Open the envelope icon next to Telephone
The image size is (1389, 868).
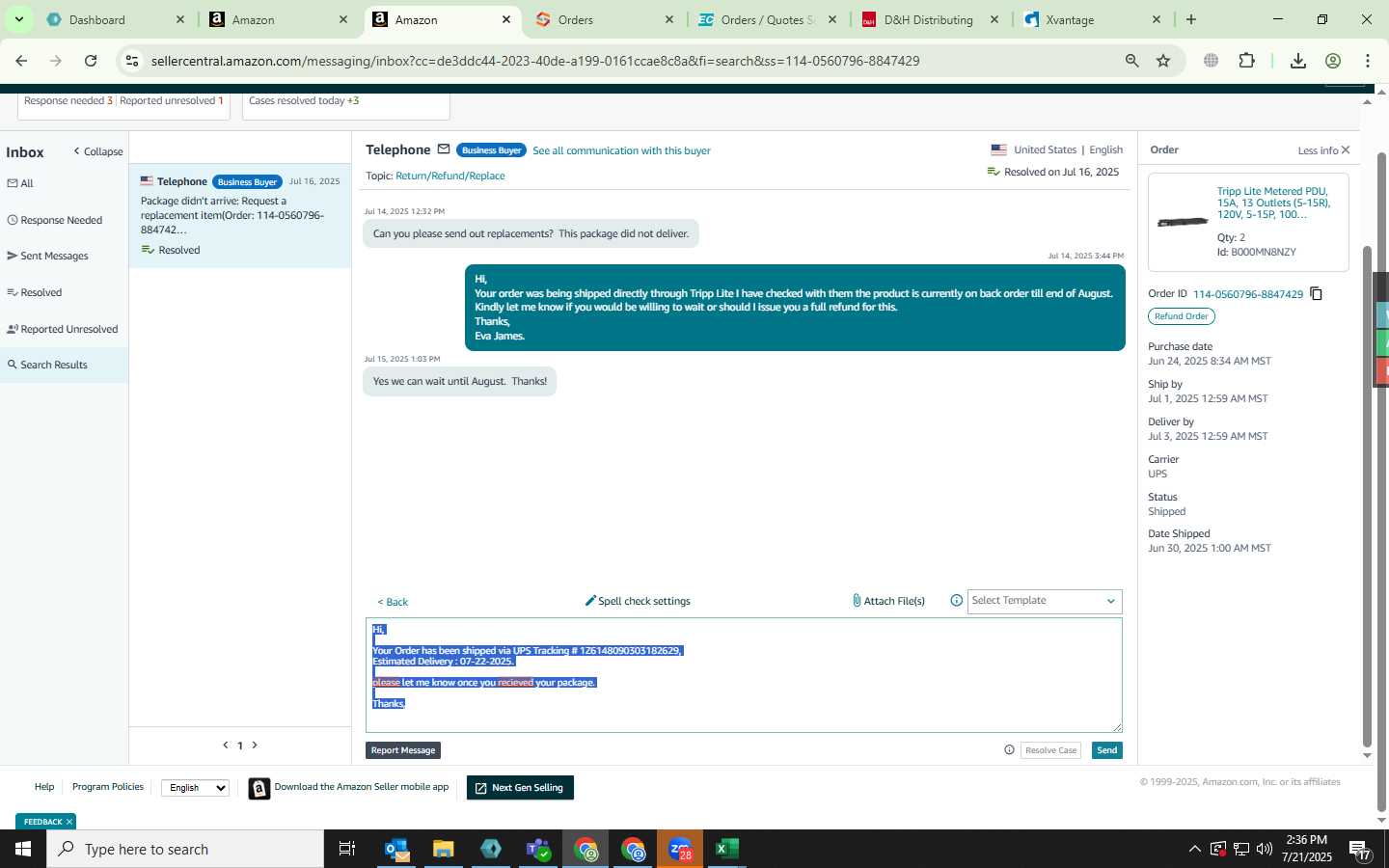click(444, 149)
